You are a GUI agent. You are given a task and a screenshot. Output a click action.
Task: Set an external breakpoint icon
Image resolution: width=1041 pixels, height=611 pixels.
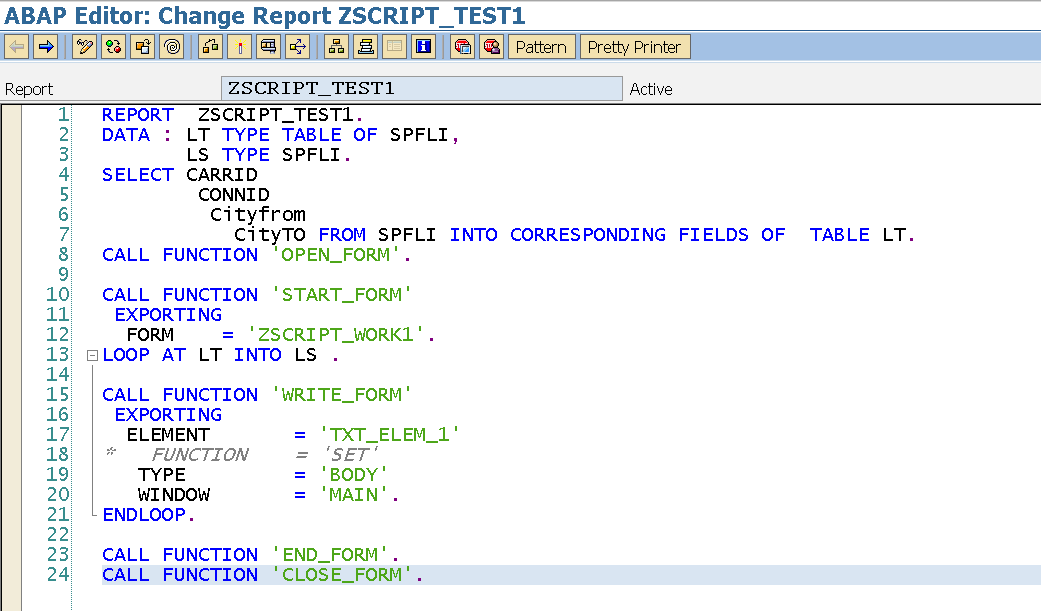(x=489, y=46)
